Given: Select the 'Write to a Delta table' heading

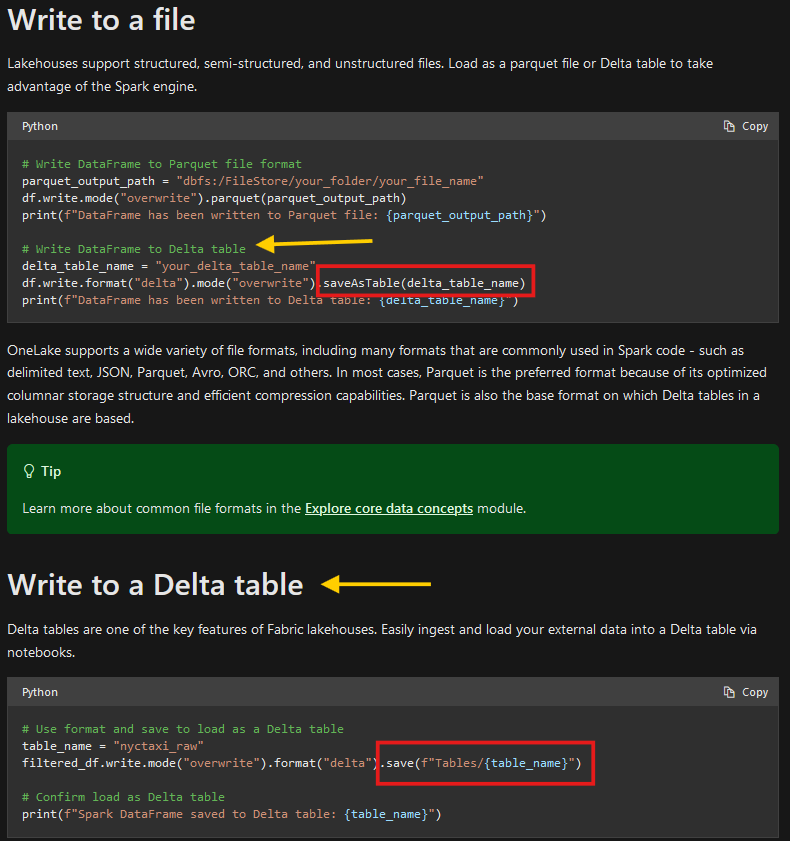Looking at the screenshot, I should click(157, 584).
